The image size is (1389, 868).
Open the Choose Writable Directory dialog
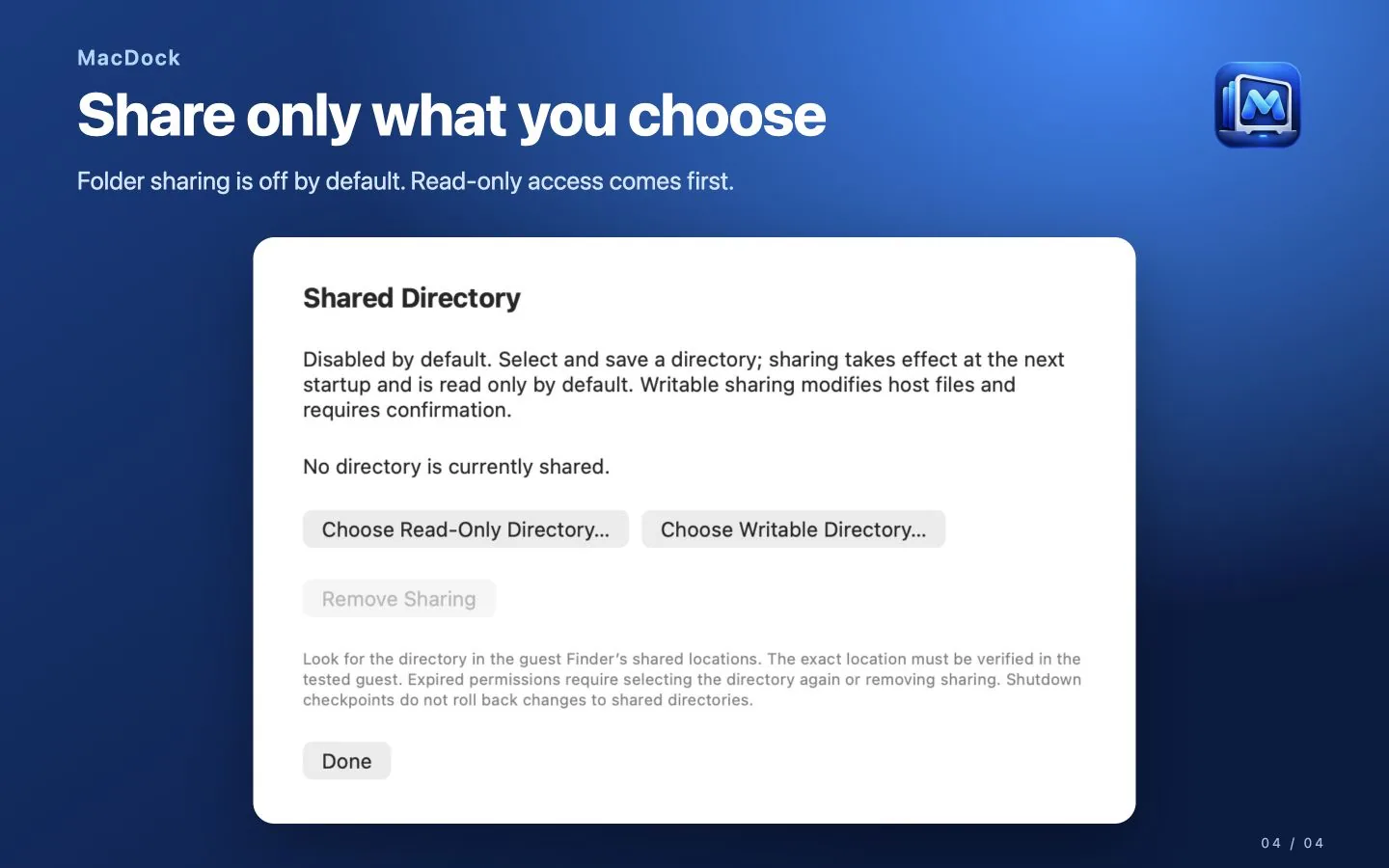pyautogui.click(x=793, y=529)
